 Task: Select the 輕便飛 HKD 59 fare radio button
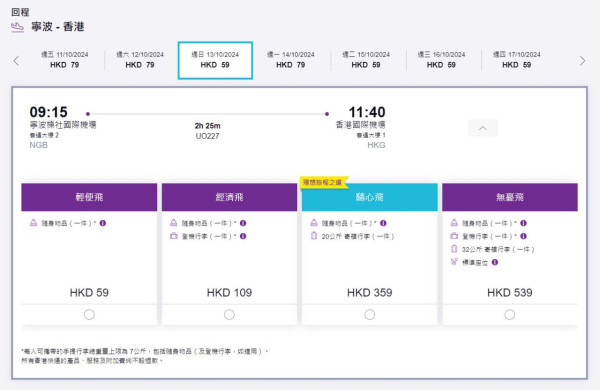point(89,315)
